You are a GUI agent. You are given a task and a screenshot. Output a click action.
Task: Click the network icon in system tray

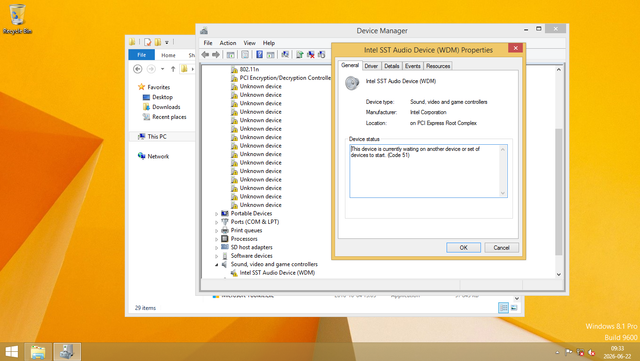[x=580, y=352]
